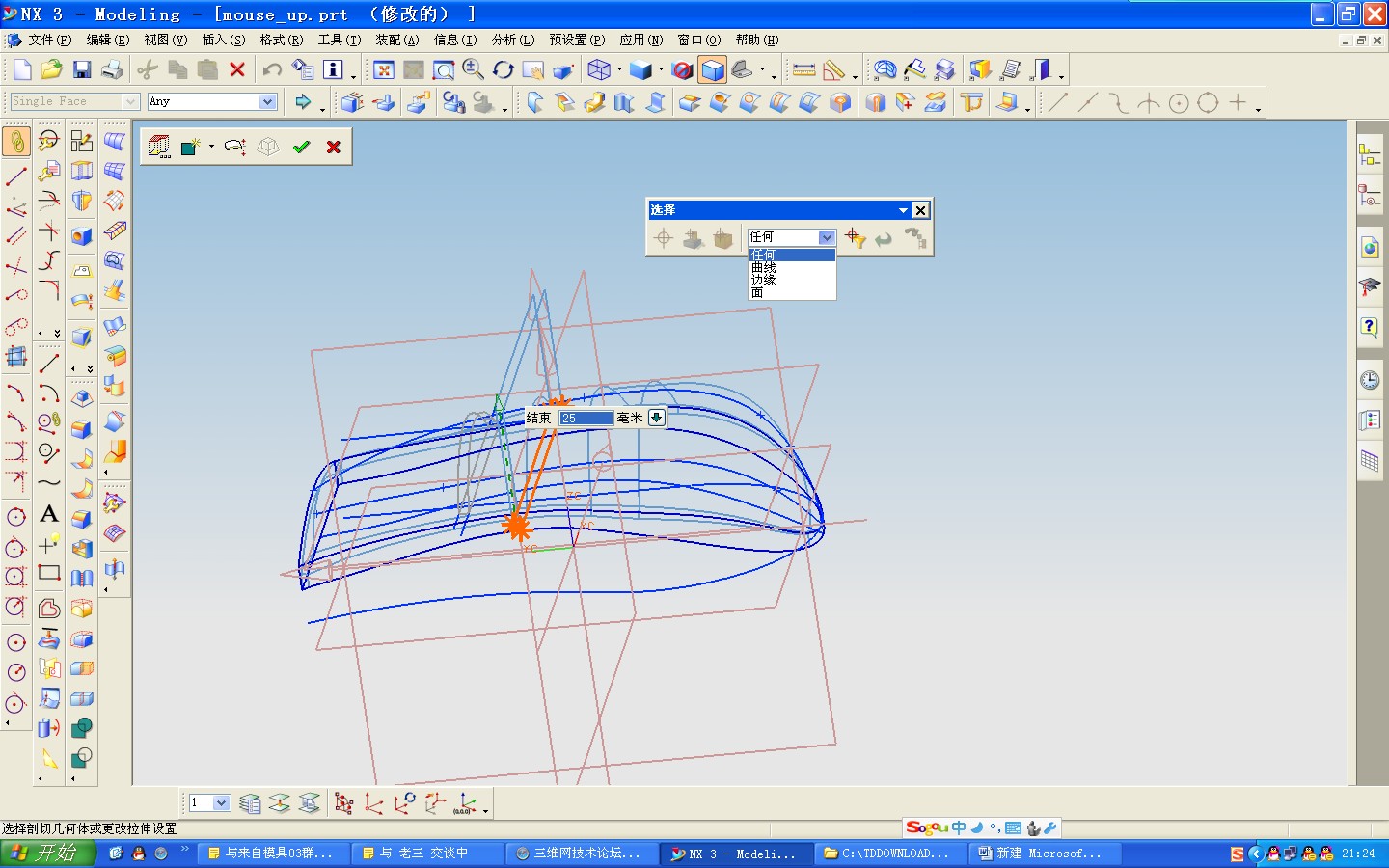
Task: Click the Measure Distance ruler icon
Action: click(803, 69)
